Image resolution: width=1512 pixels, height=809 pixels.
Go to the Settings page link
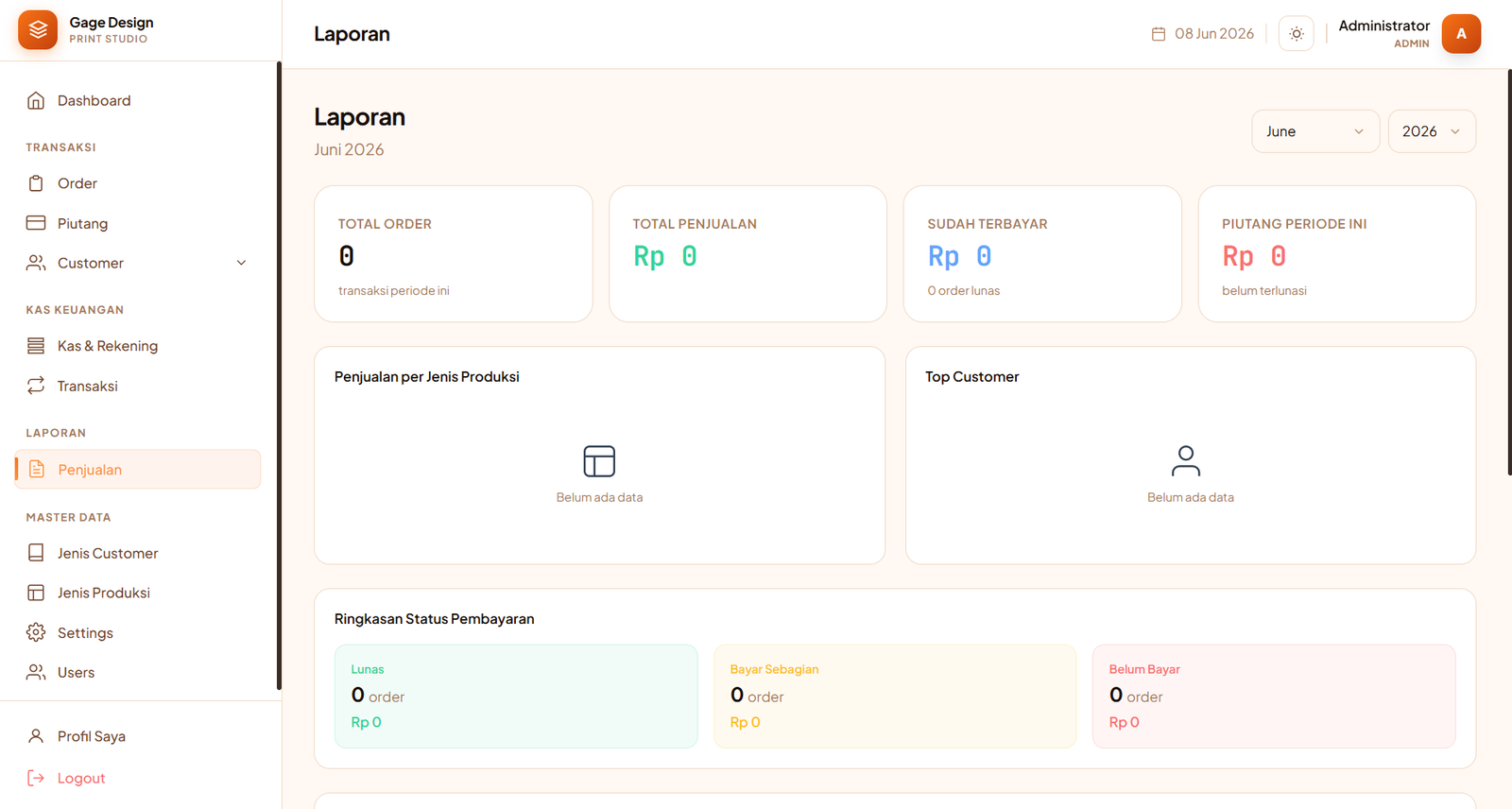(x=138, y=632)
